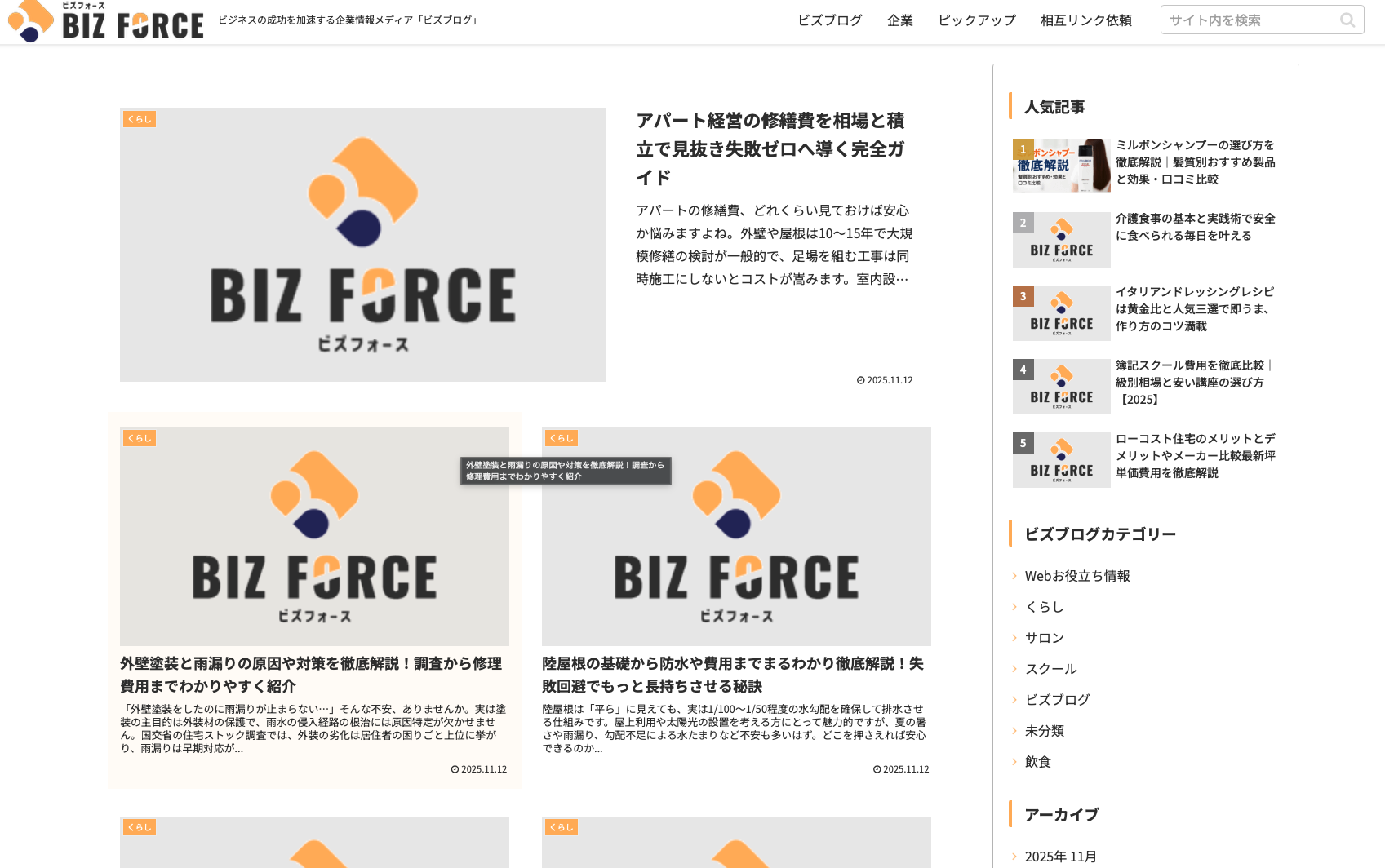Click the search magnifier icon

1347,20
